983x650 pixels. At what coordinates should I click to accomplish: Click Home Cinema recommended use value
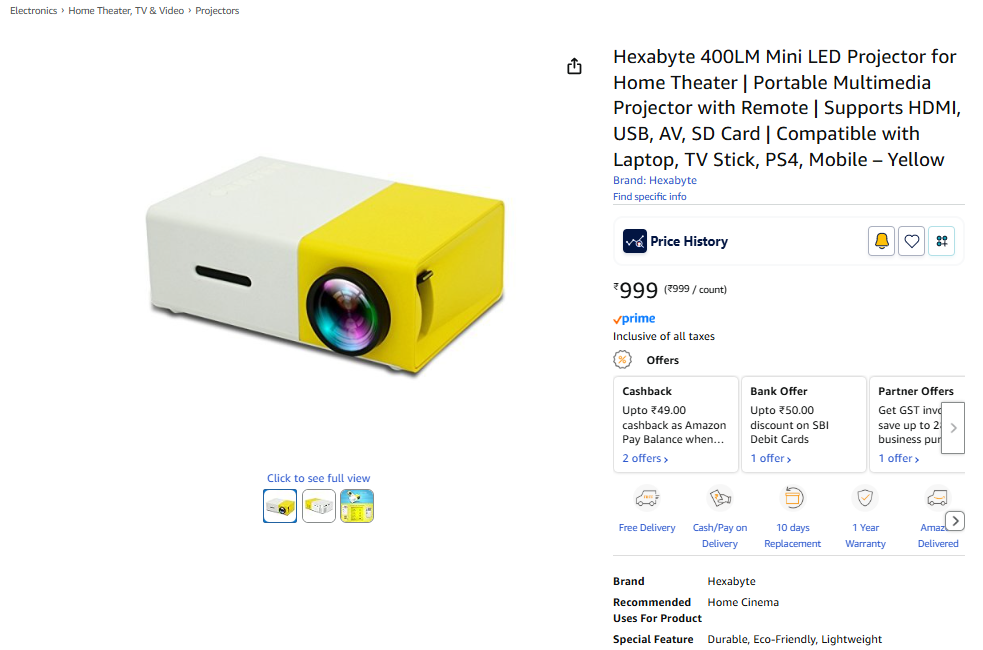click(743, 602)
